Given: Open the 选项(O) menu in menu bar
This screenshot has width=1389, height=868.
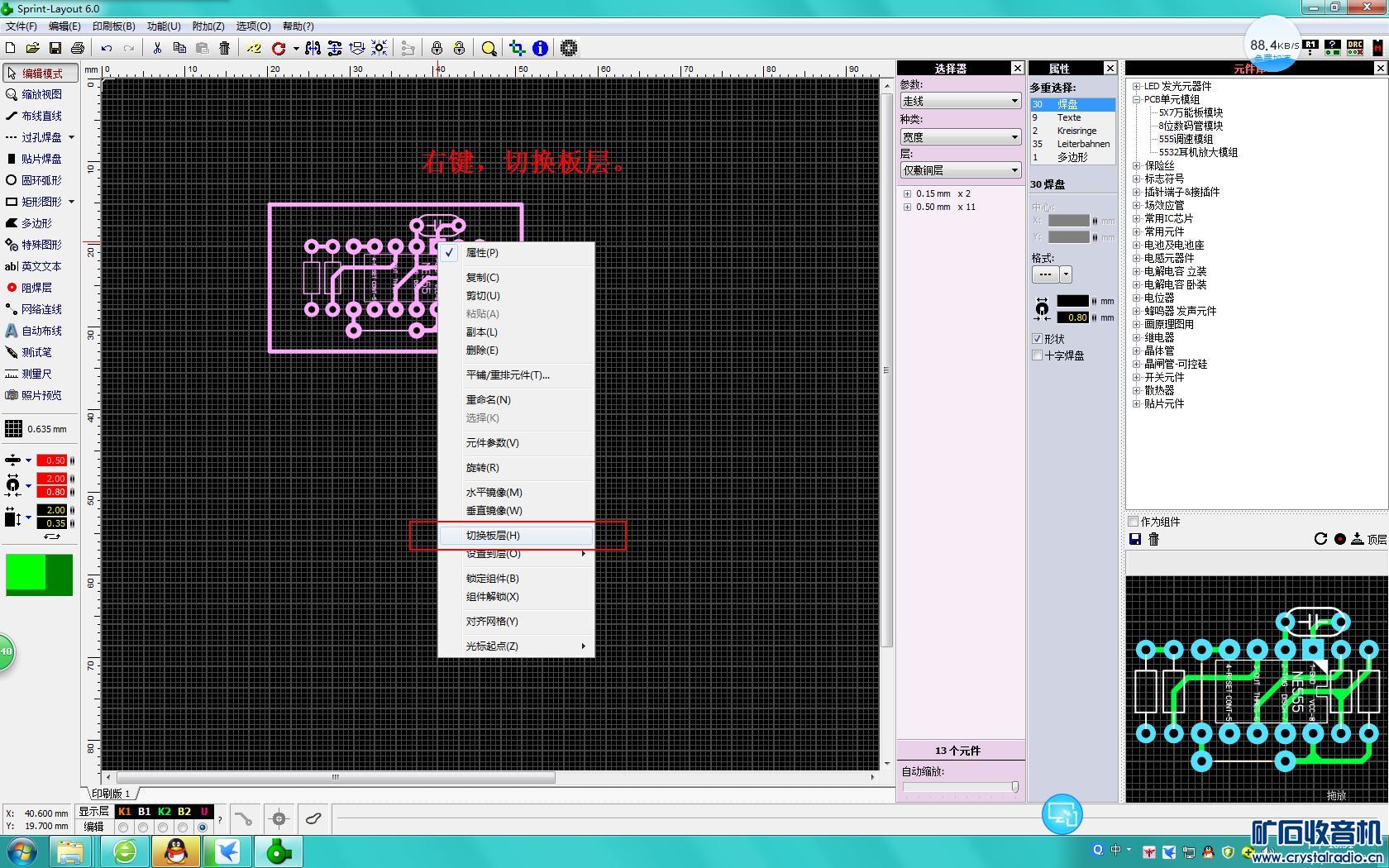Looking at the screenshot, I should 253,26.
